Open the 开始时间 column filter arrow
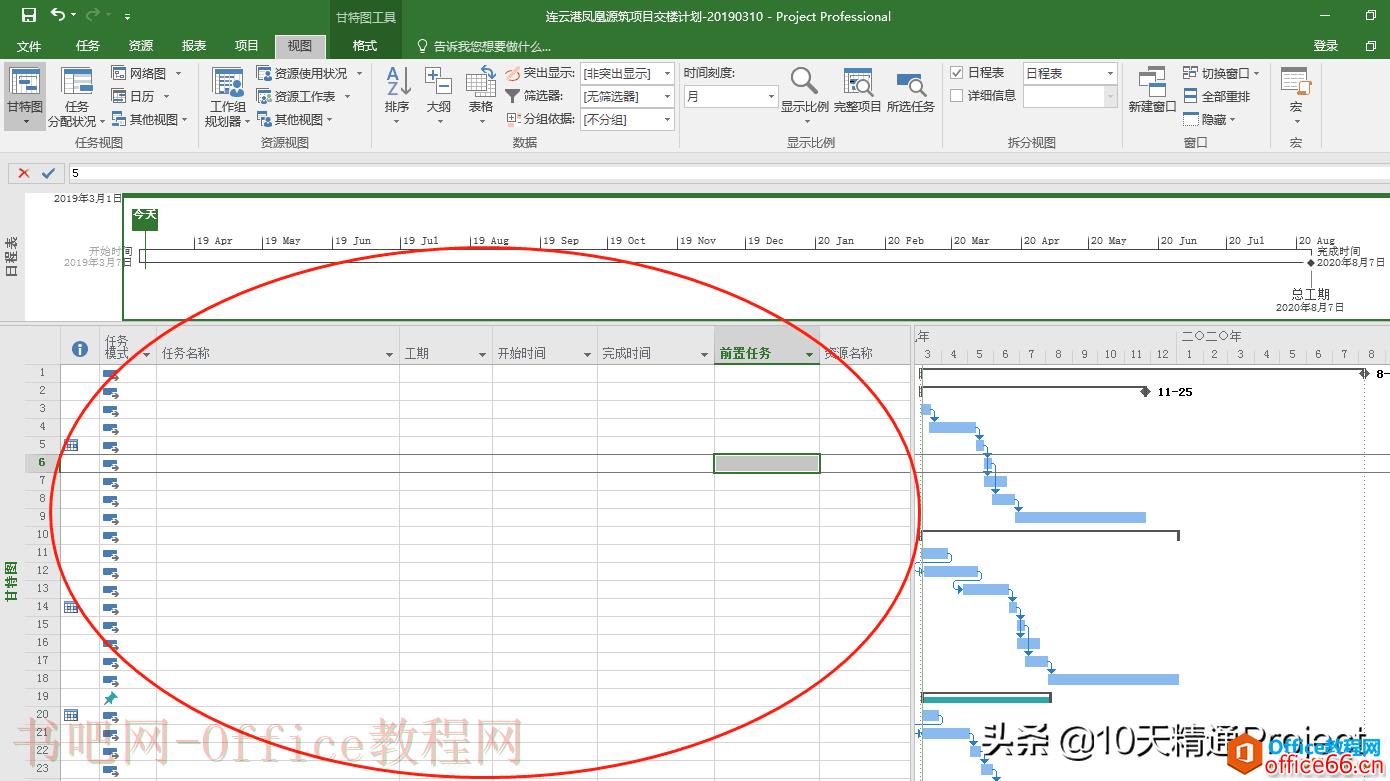 [x=587, y=355]
